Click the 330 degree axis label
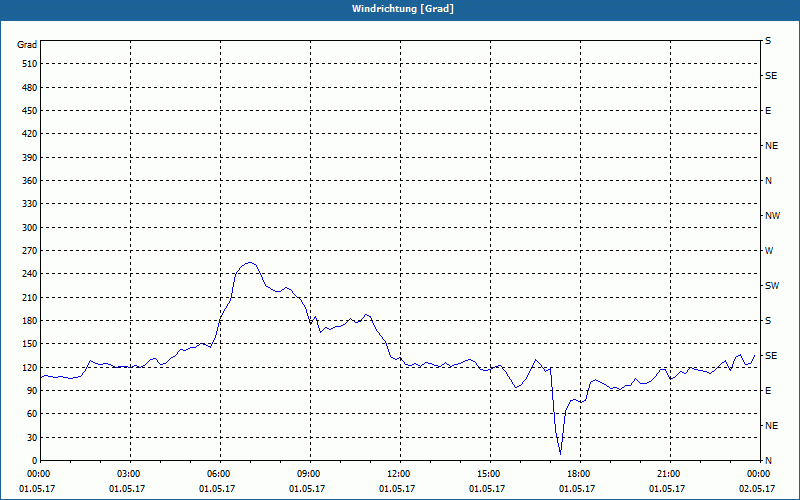 click(x=30, y=204)
